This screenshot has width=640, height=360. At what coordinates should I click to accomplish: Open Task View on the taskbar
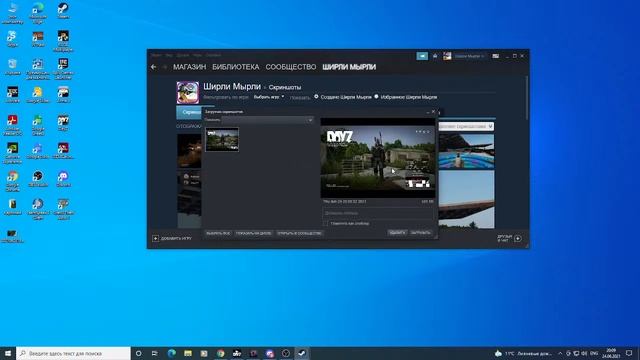[x=155, y=353]
